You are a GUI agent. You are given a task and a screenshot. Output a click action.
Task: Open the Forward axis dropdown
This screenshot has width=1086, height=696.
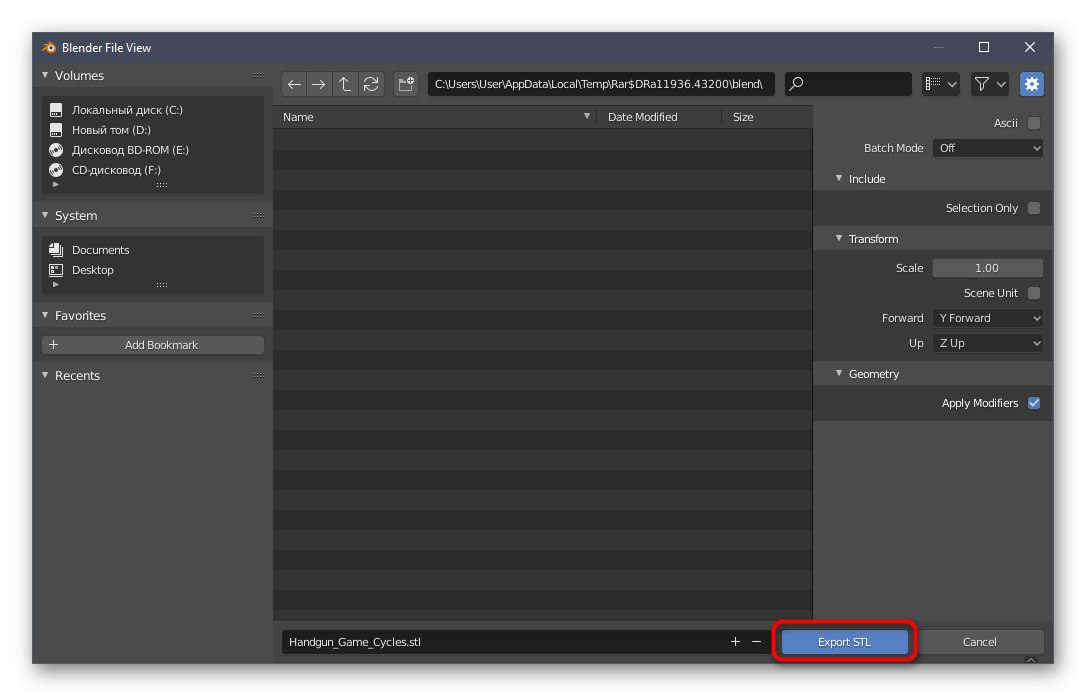[x=988, y=319]
